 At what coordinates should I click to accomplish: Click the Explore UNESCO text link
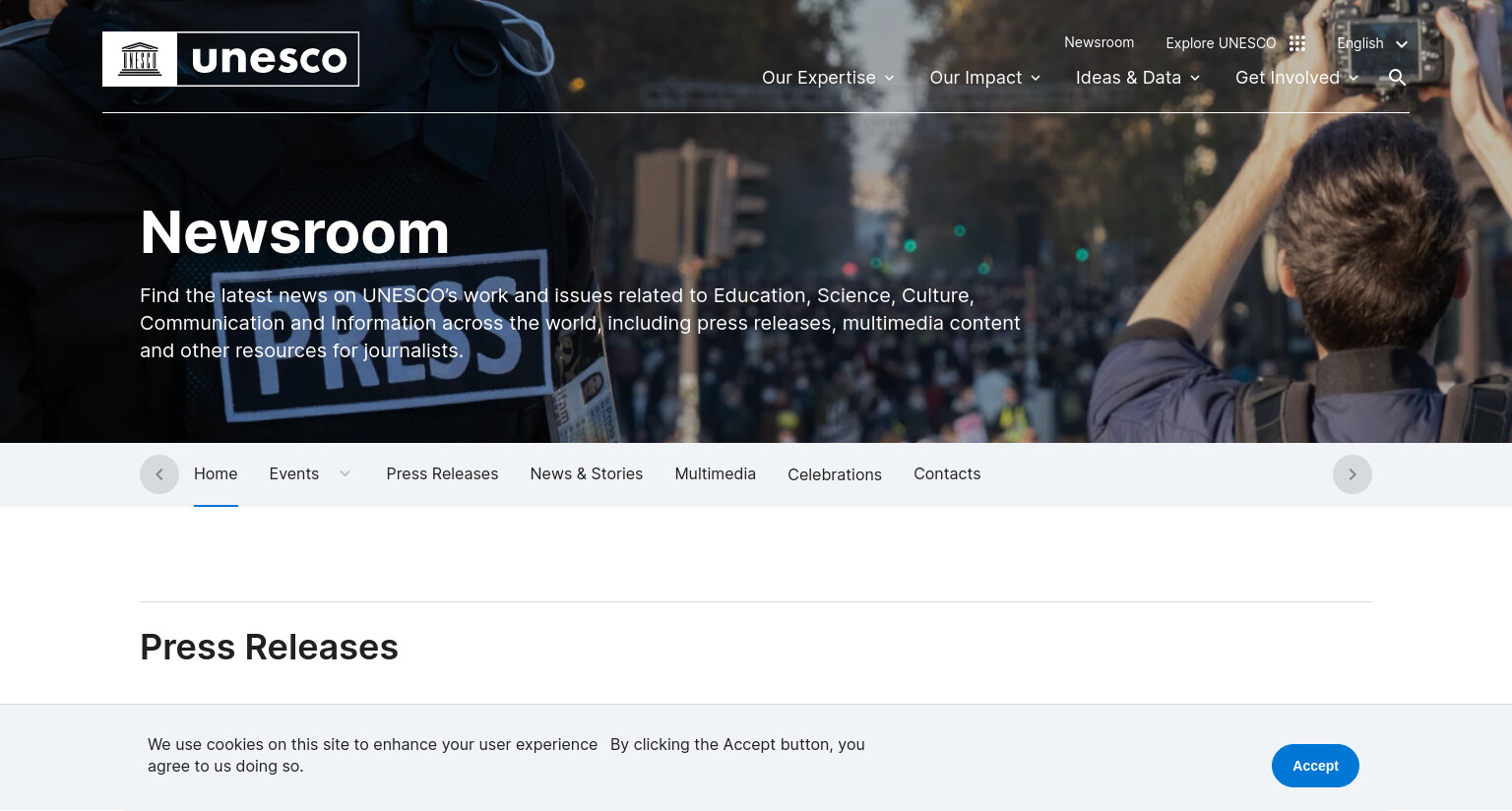[1221, 43]
